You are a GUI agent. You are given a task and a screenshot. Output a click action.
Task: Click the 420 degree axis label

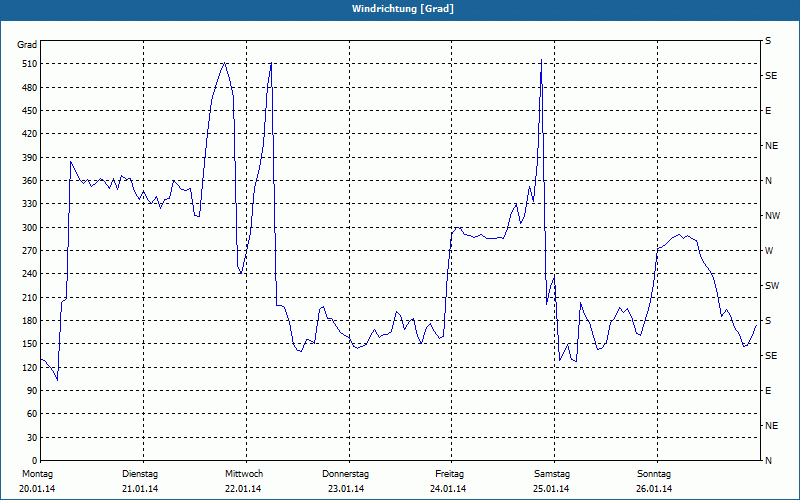(x=30, y=134)
